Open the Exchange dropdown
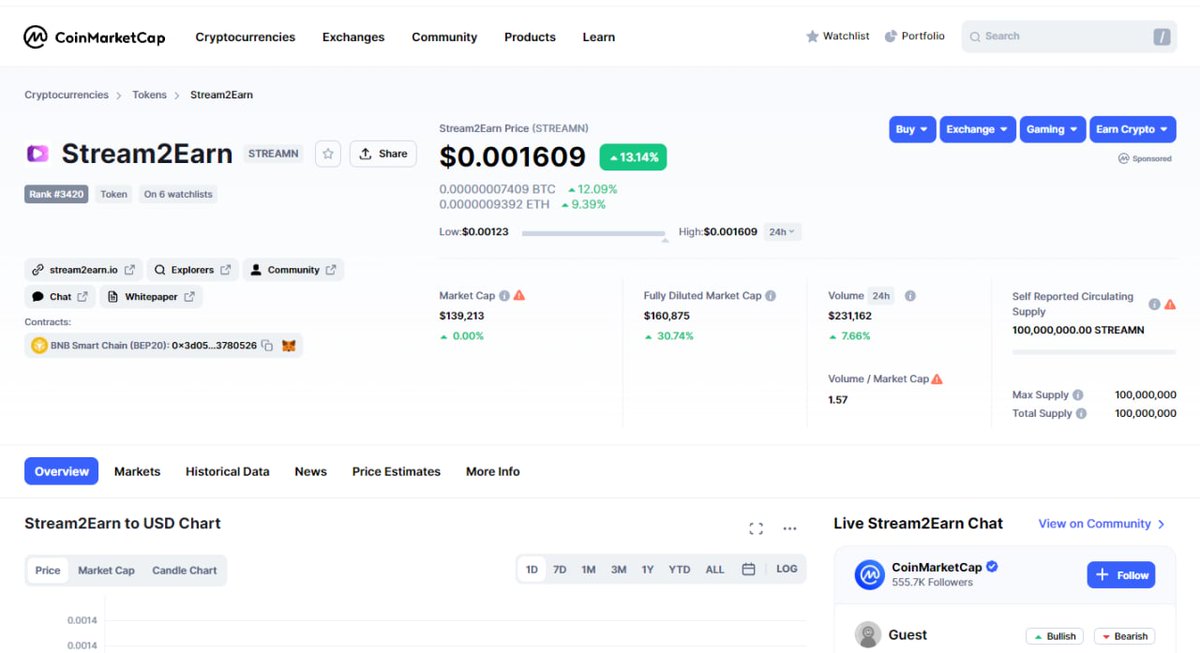Screen dimensions: 1200x653 point(977,129)
